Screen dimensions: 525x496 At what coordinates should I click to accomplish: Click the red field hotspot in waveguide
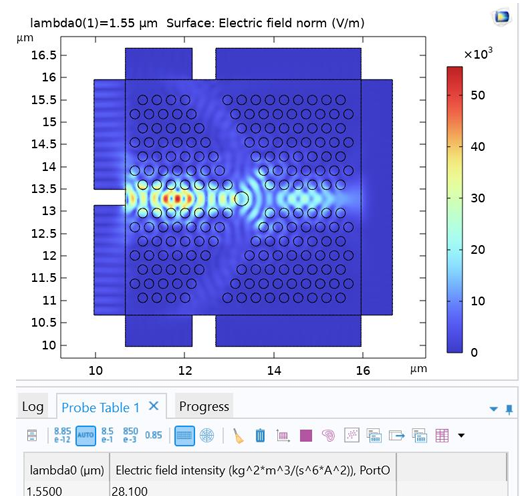coord(177,199)
